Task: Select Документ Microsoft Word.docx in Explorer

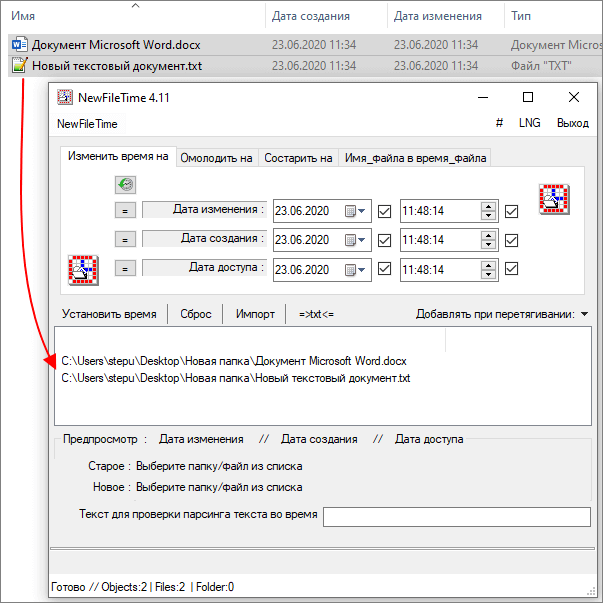Action: (116, 45)
